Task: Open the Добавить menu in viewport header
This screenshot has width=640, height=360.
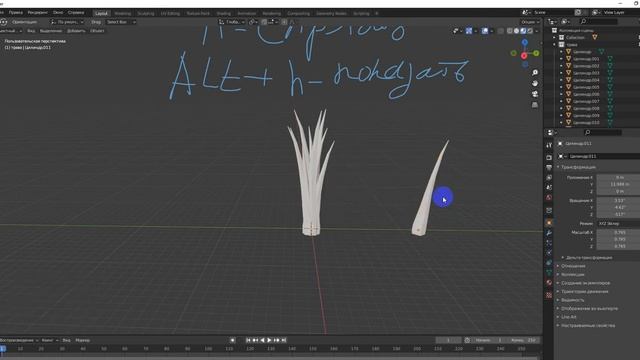Action: pyautogui.click(x=76, y=31)
